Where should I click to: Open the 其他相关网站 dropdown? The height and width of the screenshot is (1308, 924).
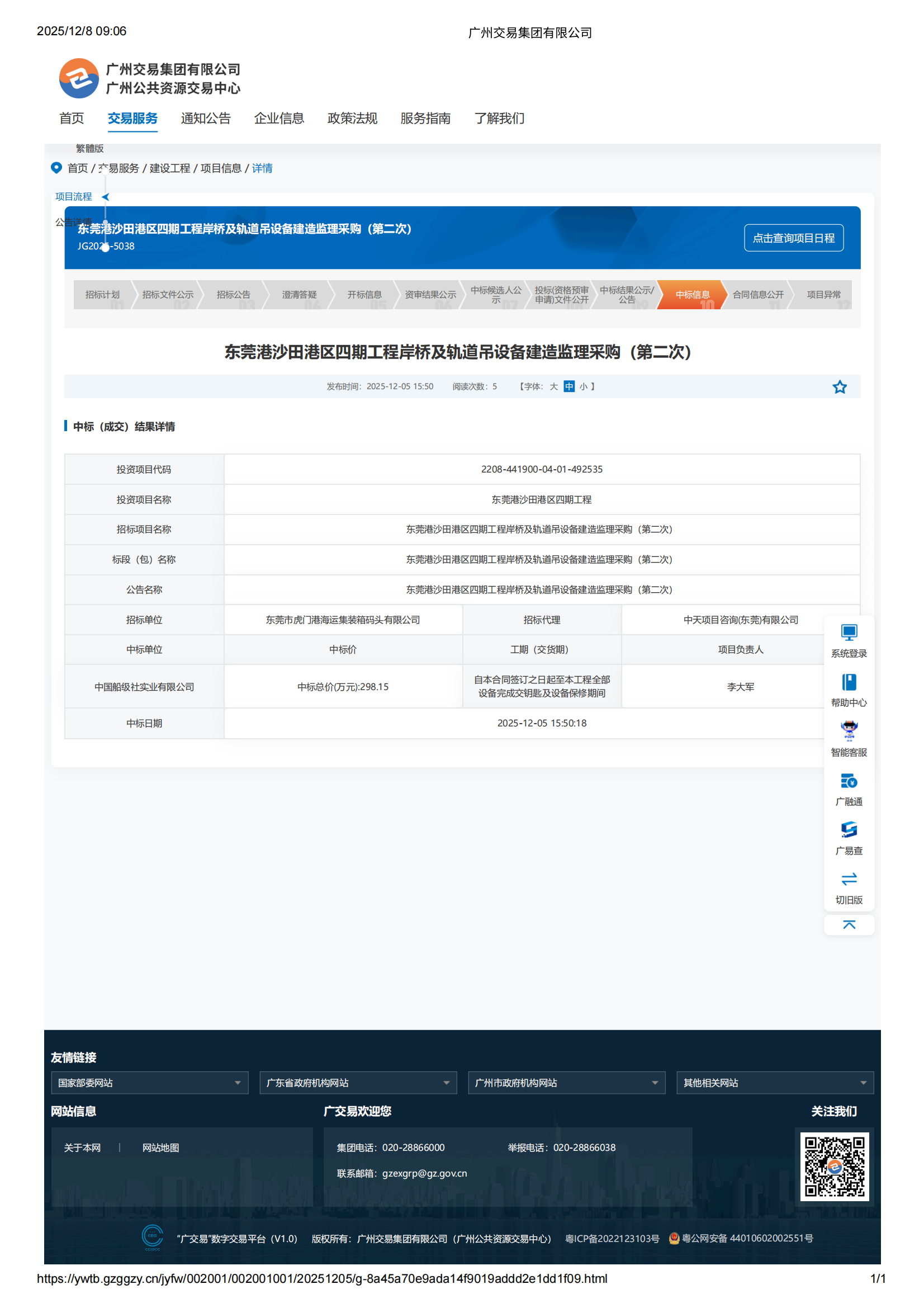tap(775, 1083)
